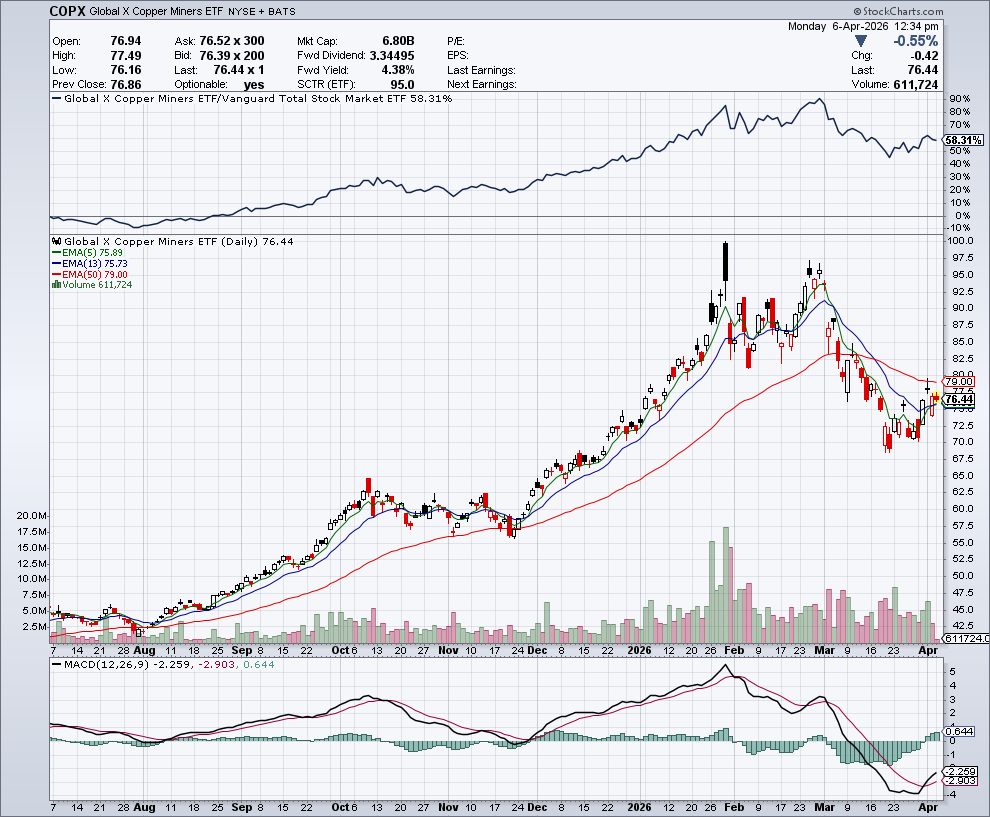Viewport: 990px width, 817px height.
Task: Select the ratio line marker above the overlay chart
Action: 56,99
